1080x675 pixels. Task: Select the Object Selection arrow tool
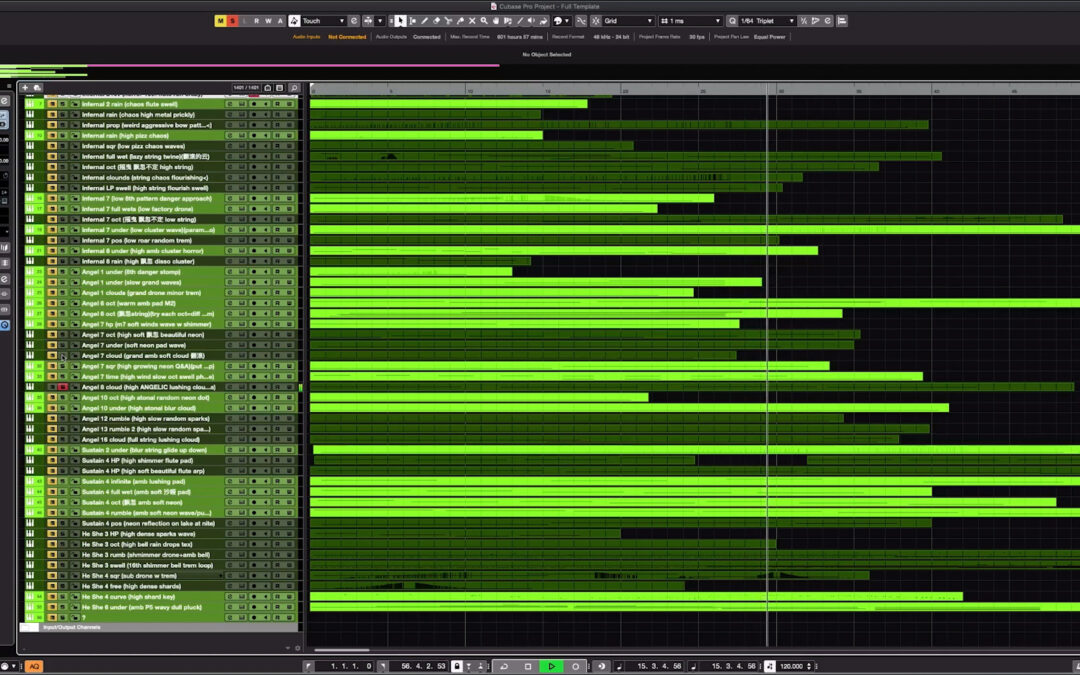(x=400, y=21)
